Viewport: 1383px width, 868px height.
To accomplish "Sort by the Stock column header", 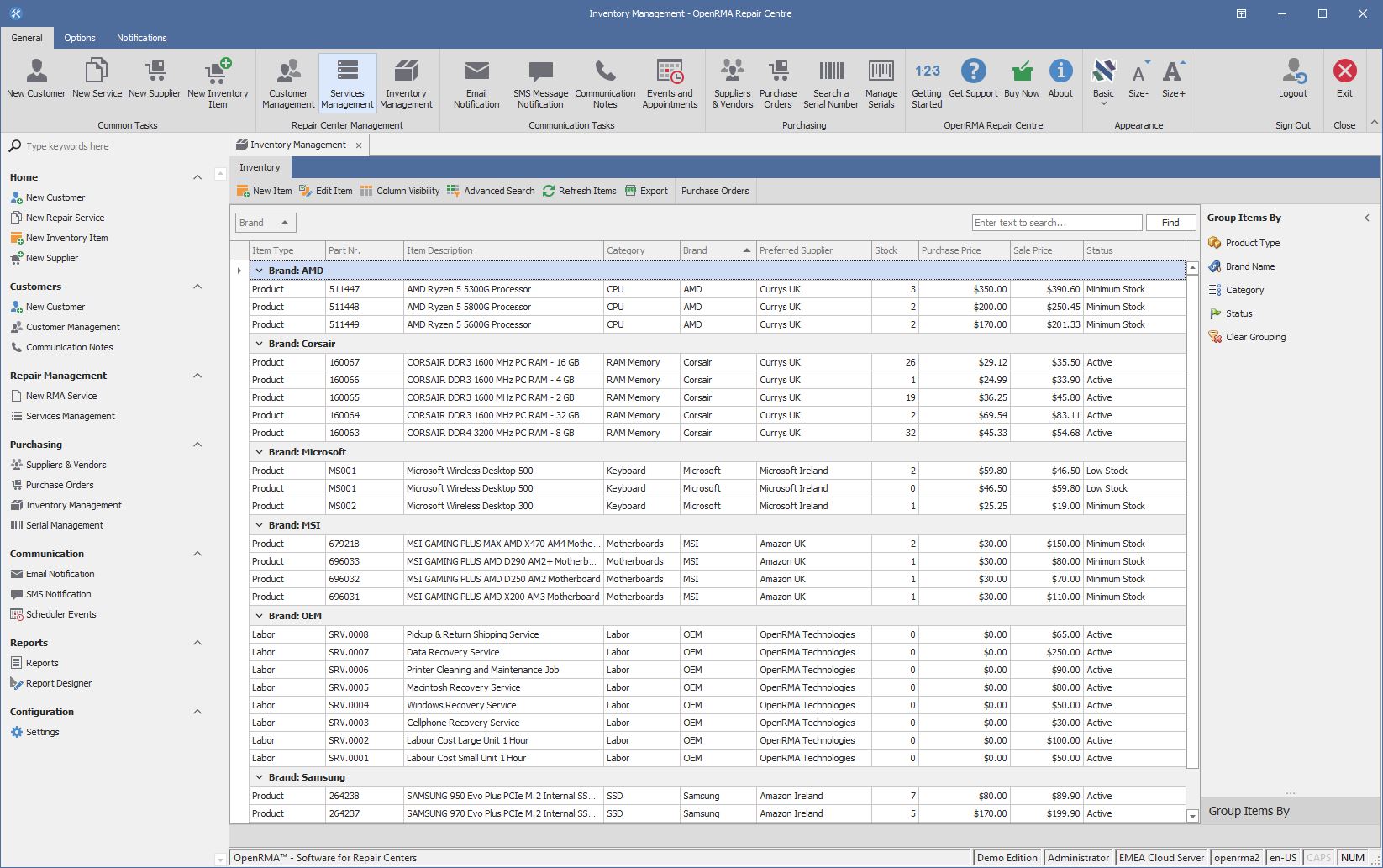I will [895, 250].
